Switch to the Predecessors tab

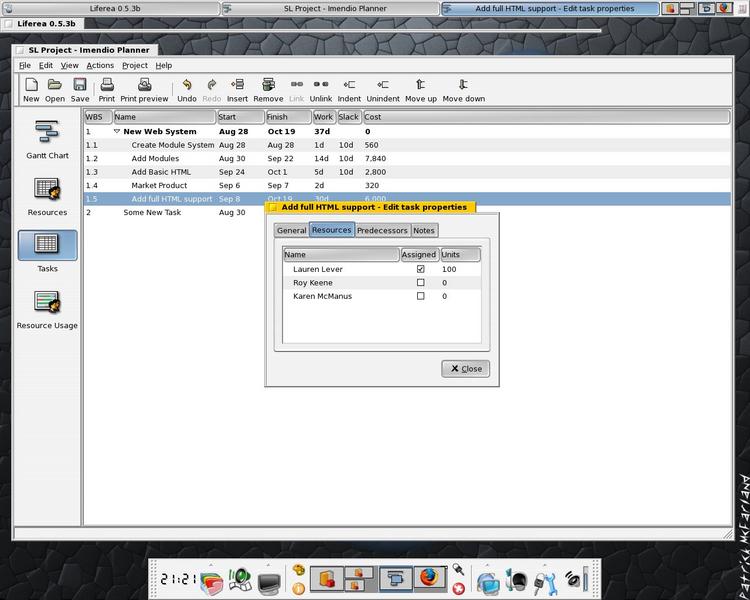[x=382, y=230]
